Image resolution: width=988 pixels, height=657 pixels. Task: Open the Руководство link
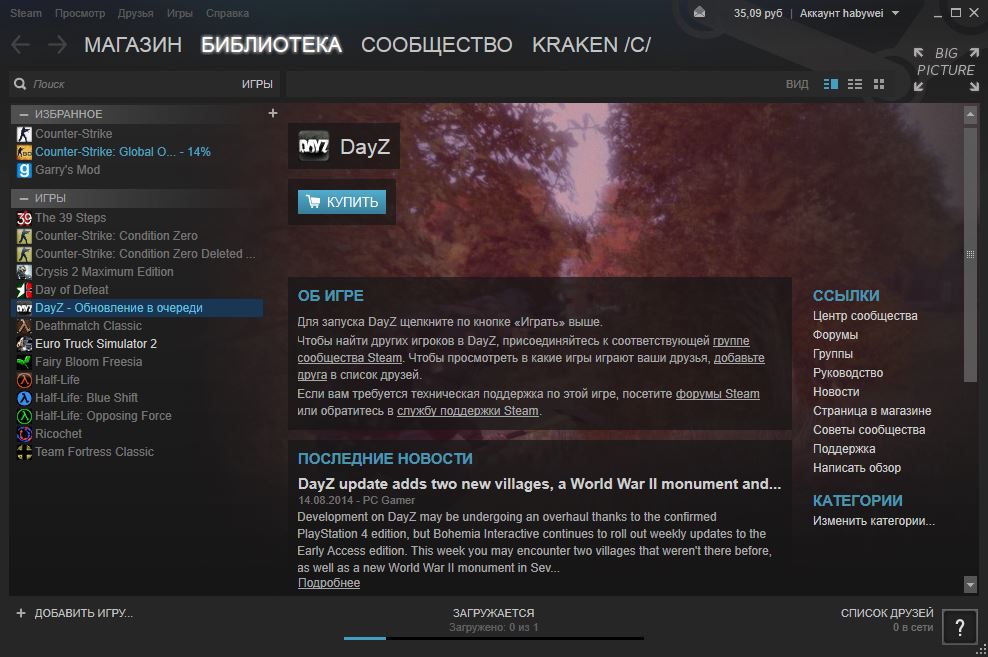[847, 373]
